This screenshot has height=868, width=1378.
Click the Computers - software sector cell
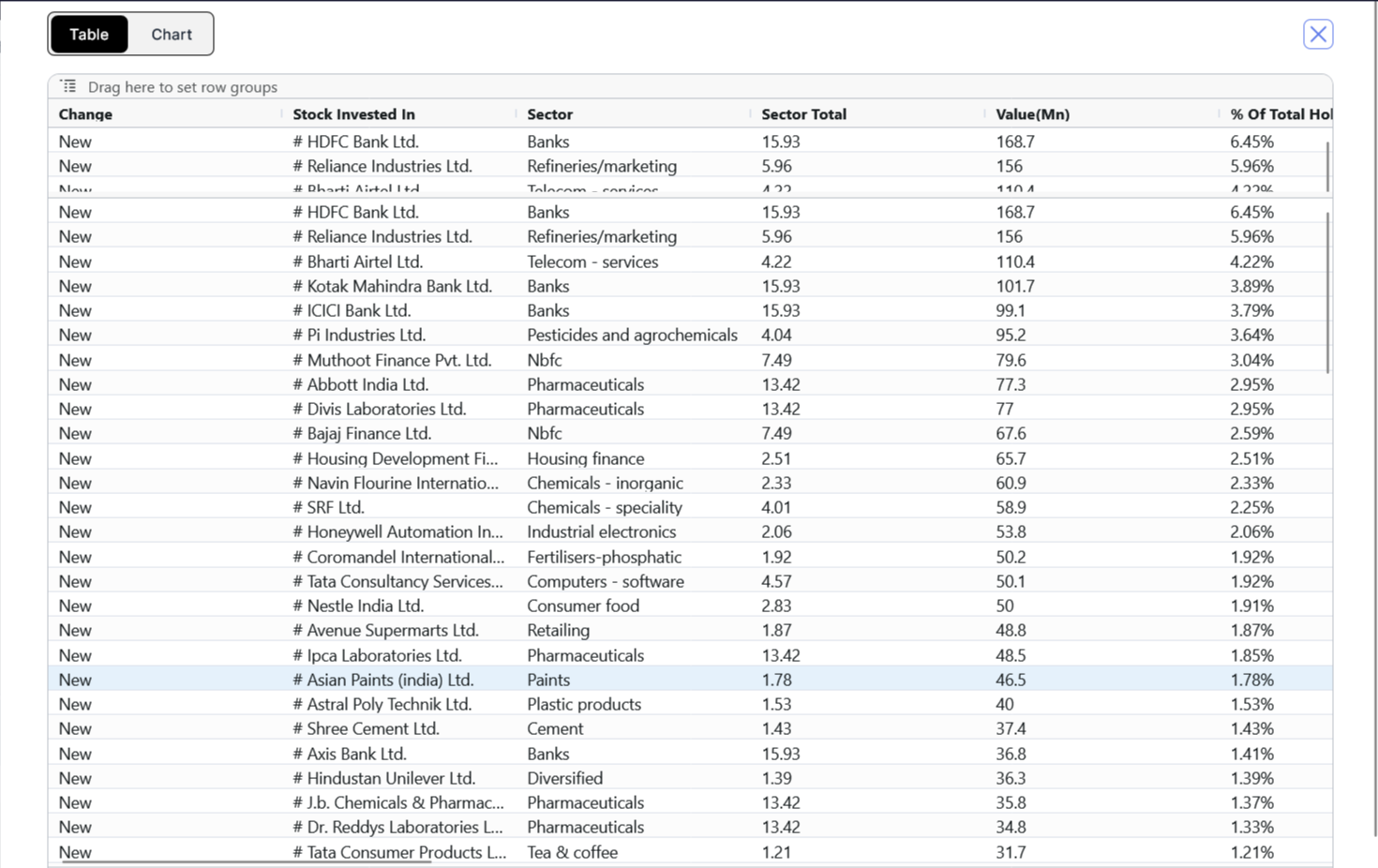tap(634, 581)
